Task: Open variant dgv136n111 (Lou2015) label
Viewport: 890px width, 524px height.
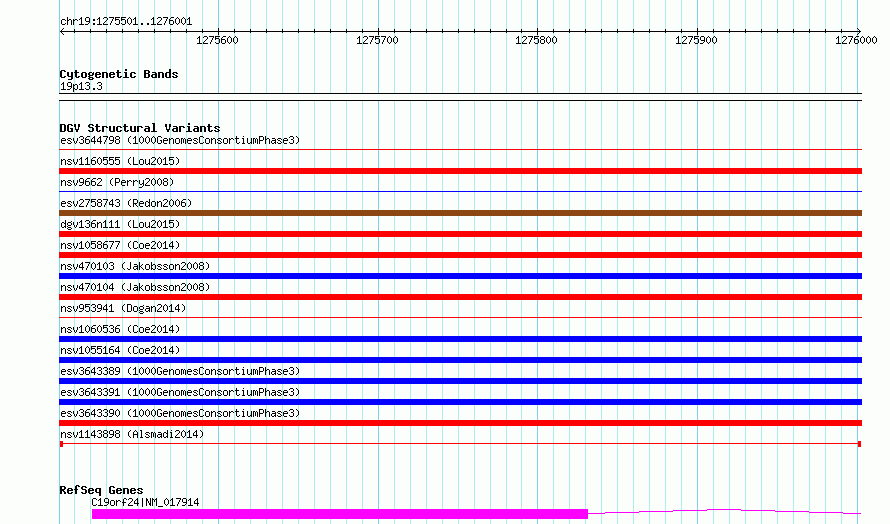Action: [x=120, y=224]
